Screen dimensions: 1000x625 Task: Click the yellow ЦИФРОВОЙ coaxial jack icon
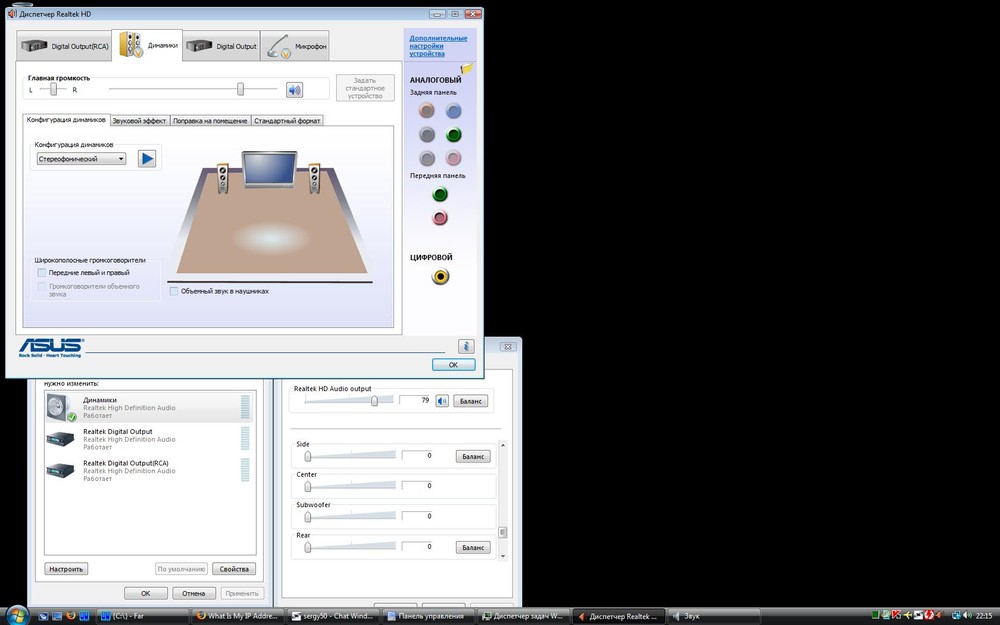pyautogui.click(x=440, y=275)
